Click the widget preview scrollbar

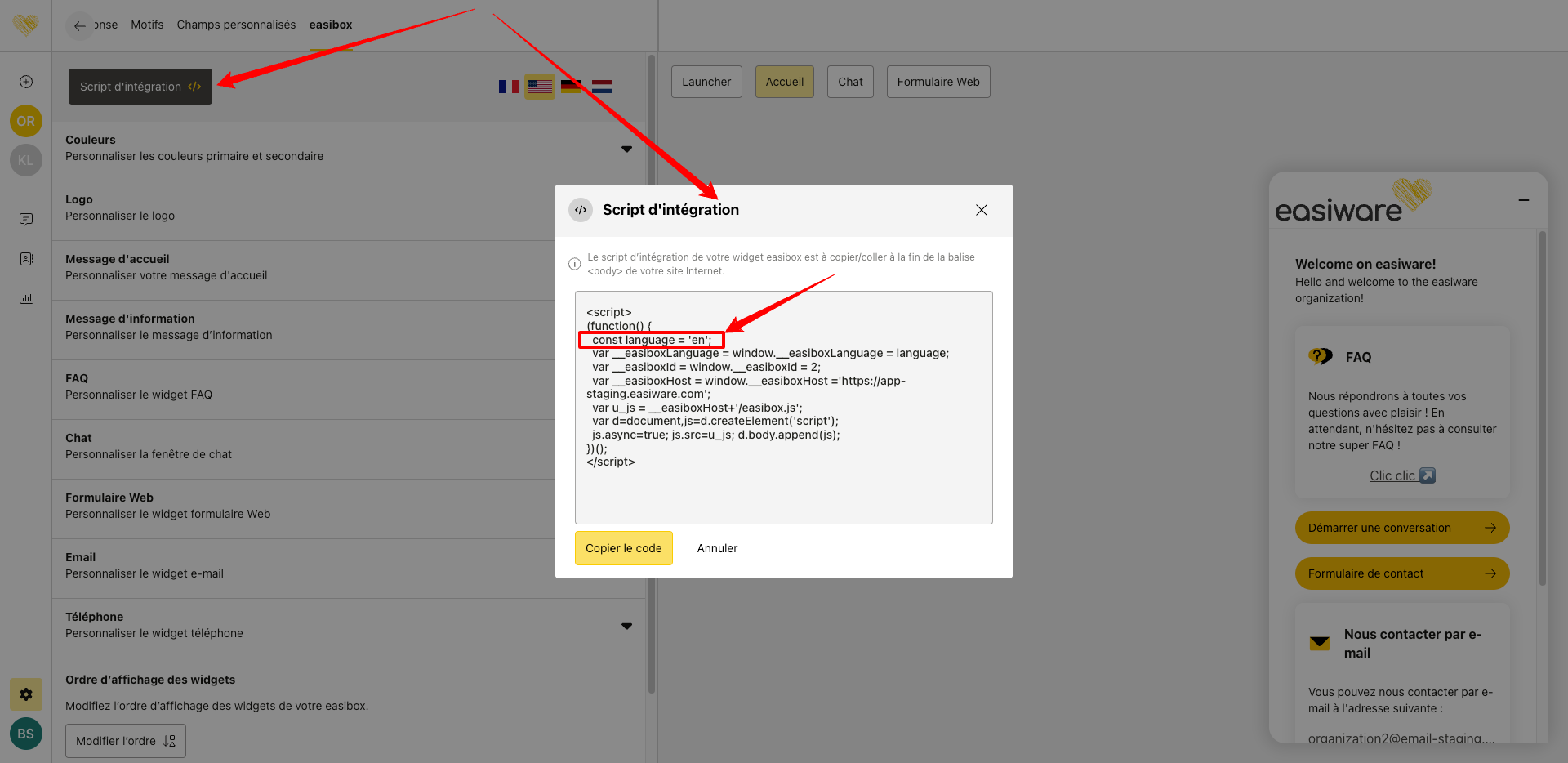1542,408
